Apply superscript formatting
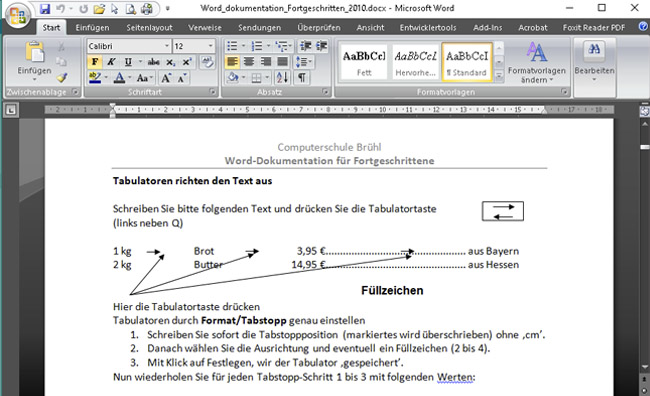The width and height of the screenshot is (650, 396). point(187,62)
